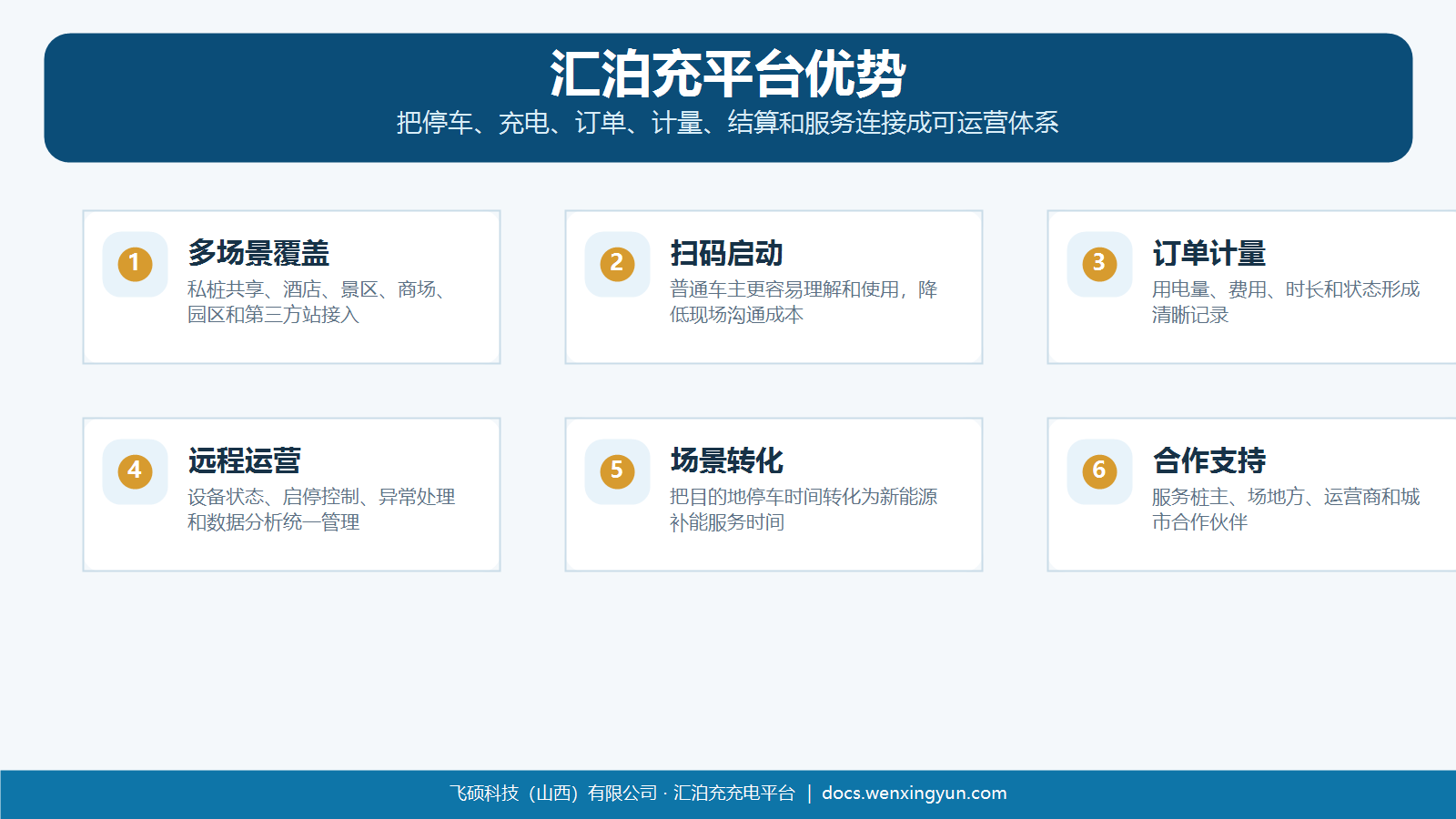Click the heading 远程运营

point(244,460)
